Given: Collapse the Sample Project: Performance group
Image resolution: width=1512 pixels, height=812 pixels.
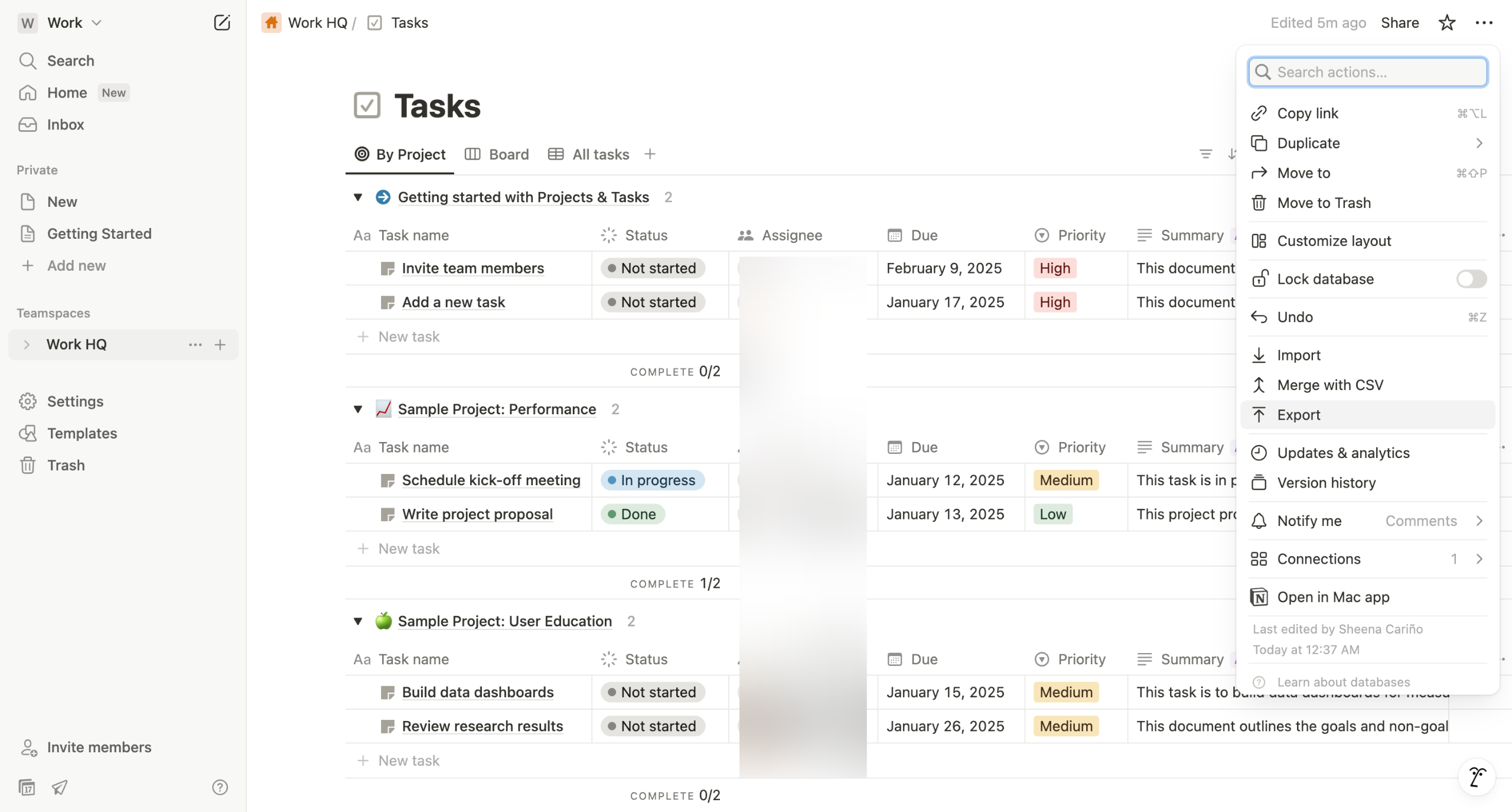Looking at the screenshot, I should click(358, 409).
